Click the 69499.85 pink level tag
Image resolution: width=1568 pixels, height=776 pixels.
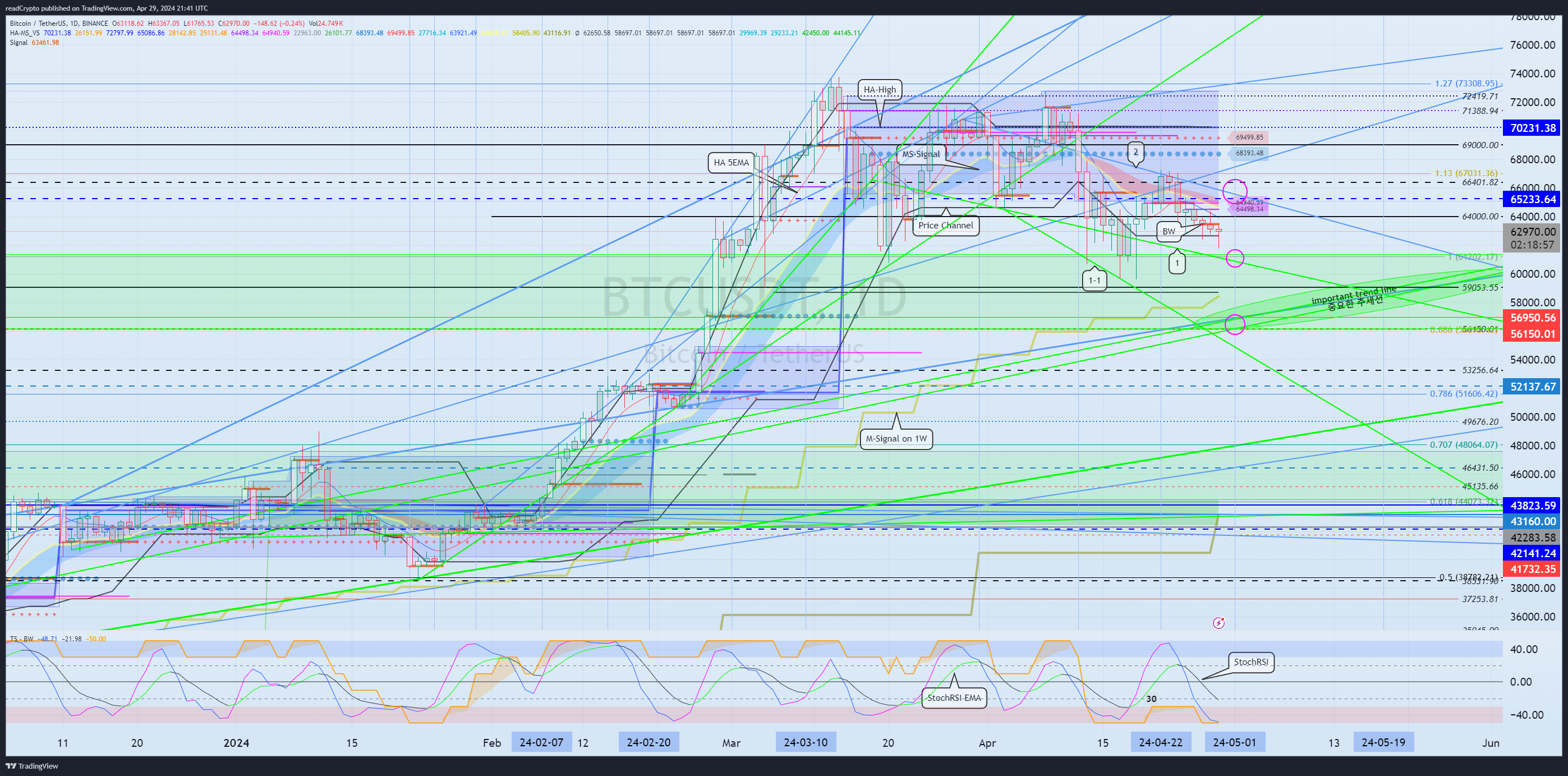1249,137
